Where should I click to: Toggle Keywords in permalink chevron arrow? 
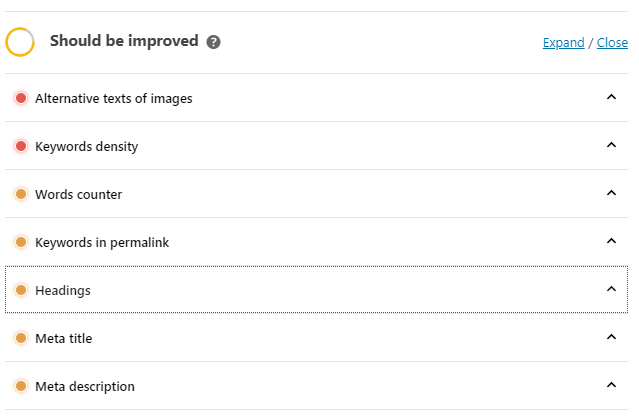611,241
